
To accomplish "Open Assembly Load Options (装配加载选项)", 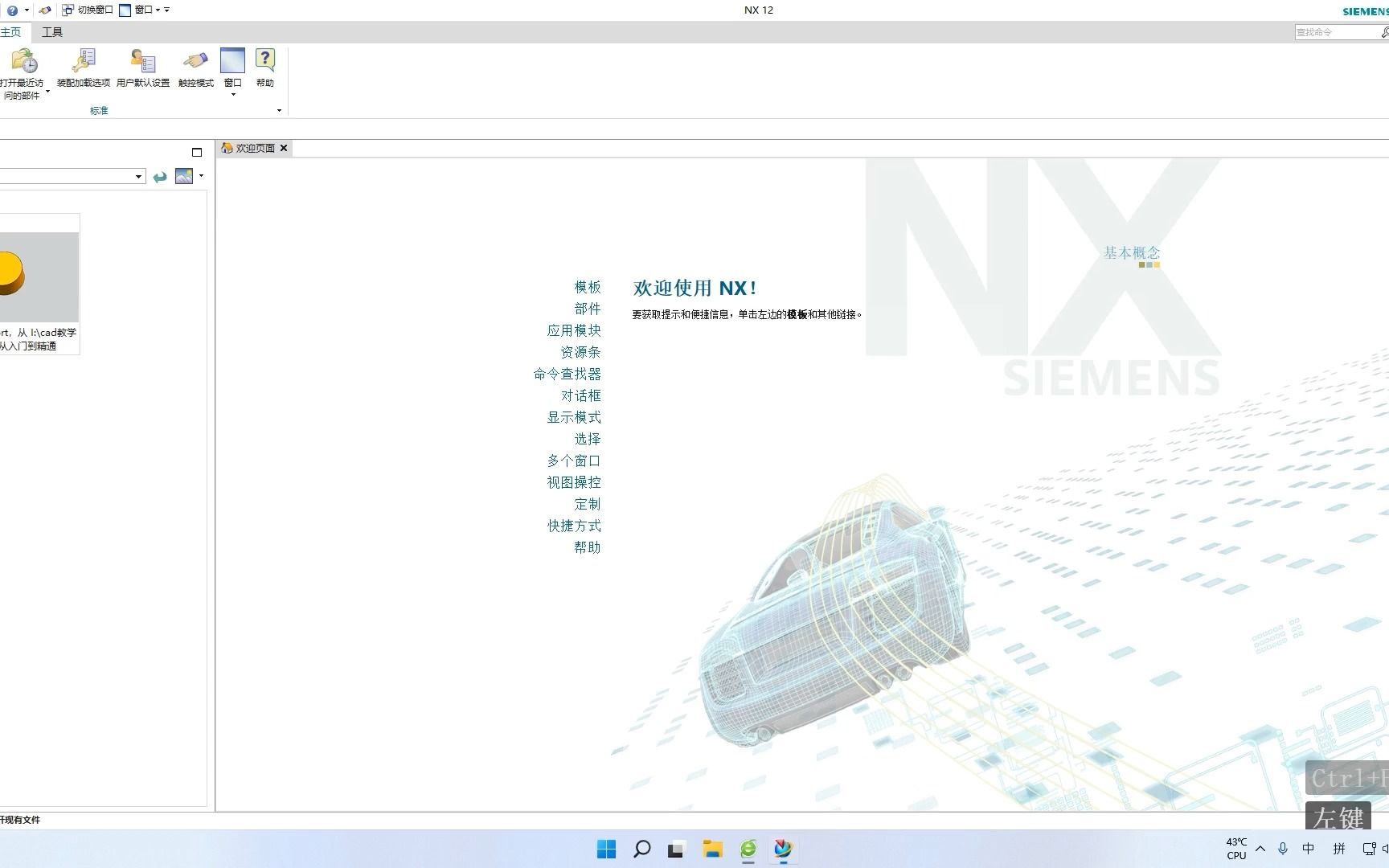I will [83, 68].
